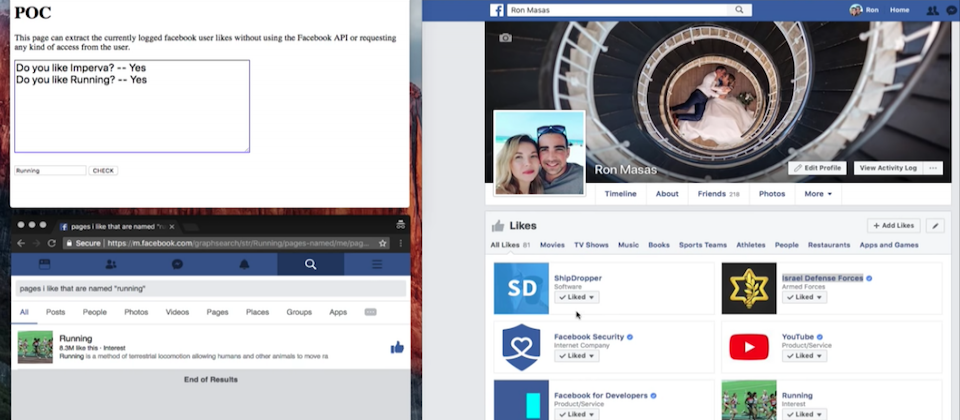The height and width of the screenshot is (420, 960).
Task: Open the About profile tab
Action: [x=667, y=194]
